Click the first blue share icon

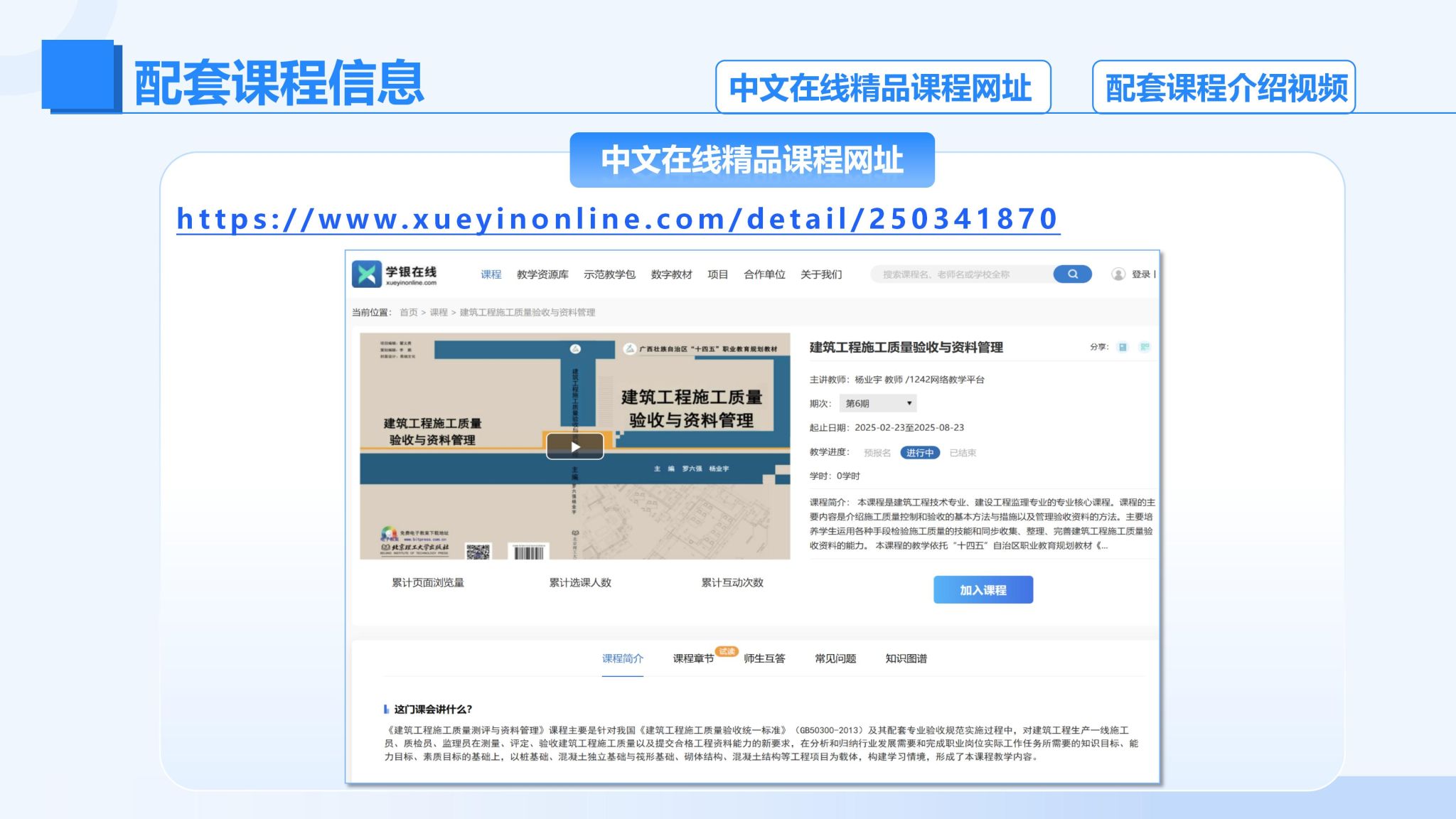[x=1123, y=347]
